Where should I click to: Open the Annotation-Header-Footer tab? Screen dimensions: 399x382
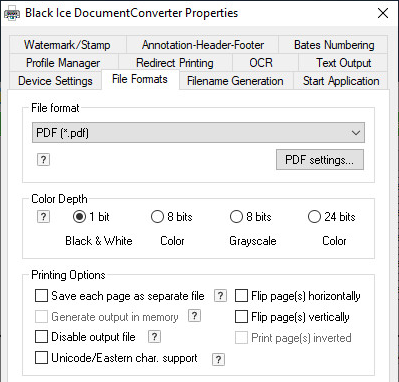click(x=203, y=45)
